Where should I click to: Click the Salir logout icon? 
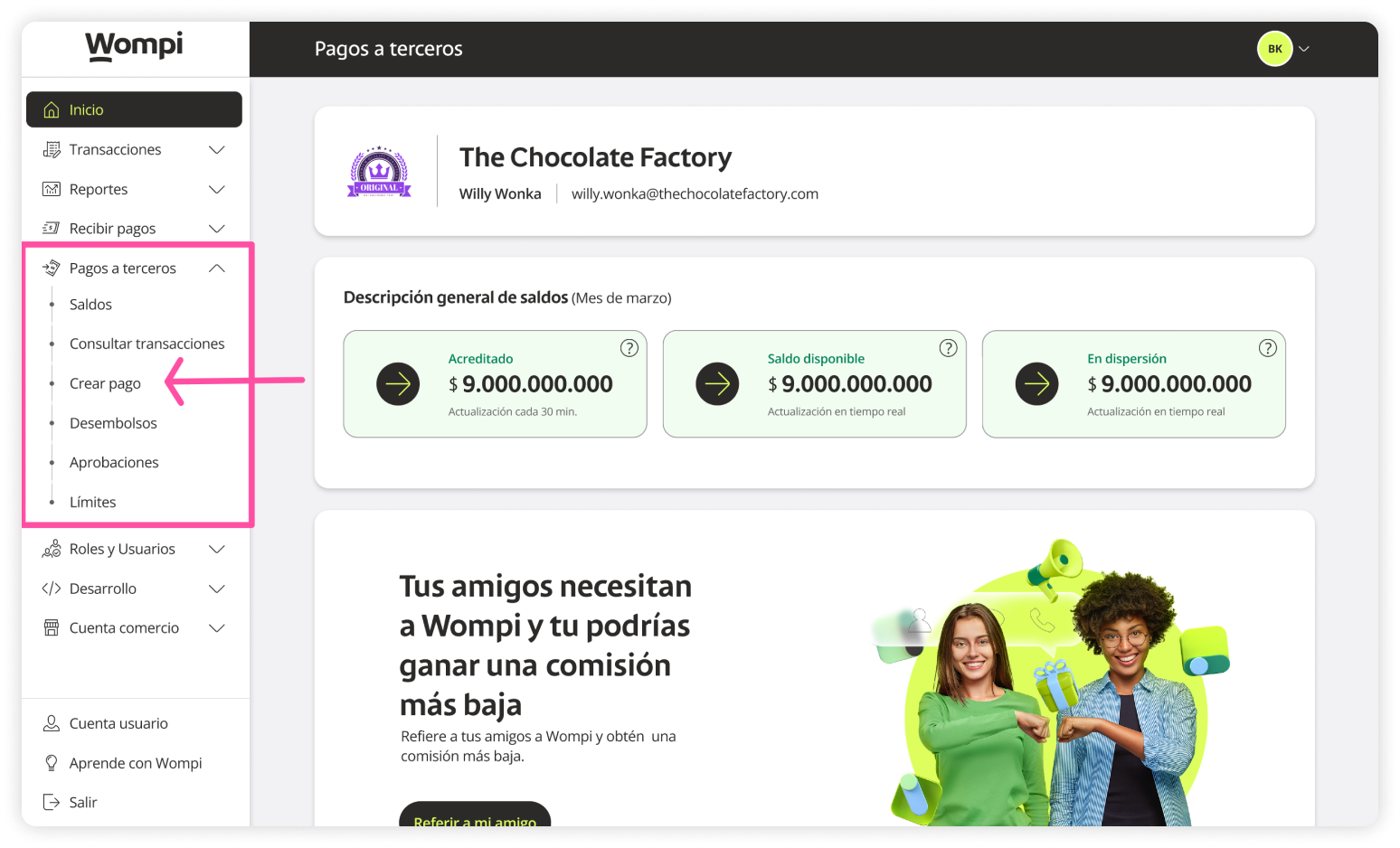click(51, 802)
